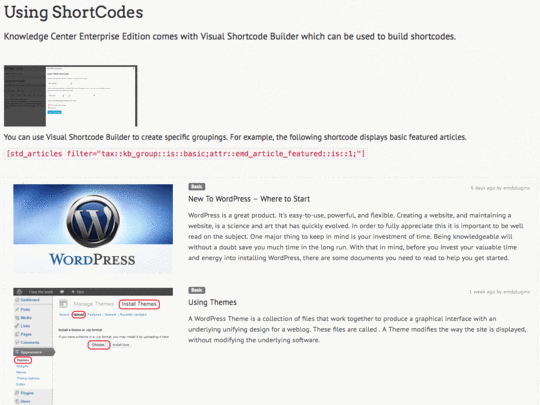The width and height of the screenshot is (540, 405).
Task: Click the Comments bubble icon in the sidebar
Action: tap(17, 342)
